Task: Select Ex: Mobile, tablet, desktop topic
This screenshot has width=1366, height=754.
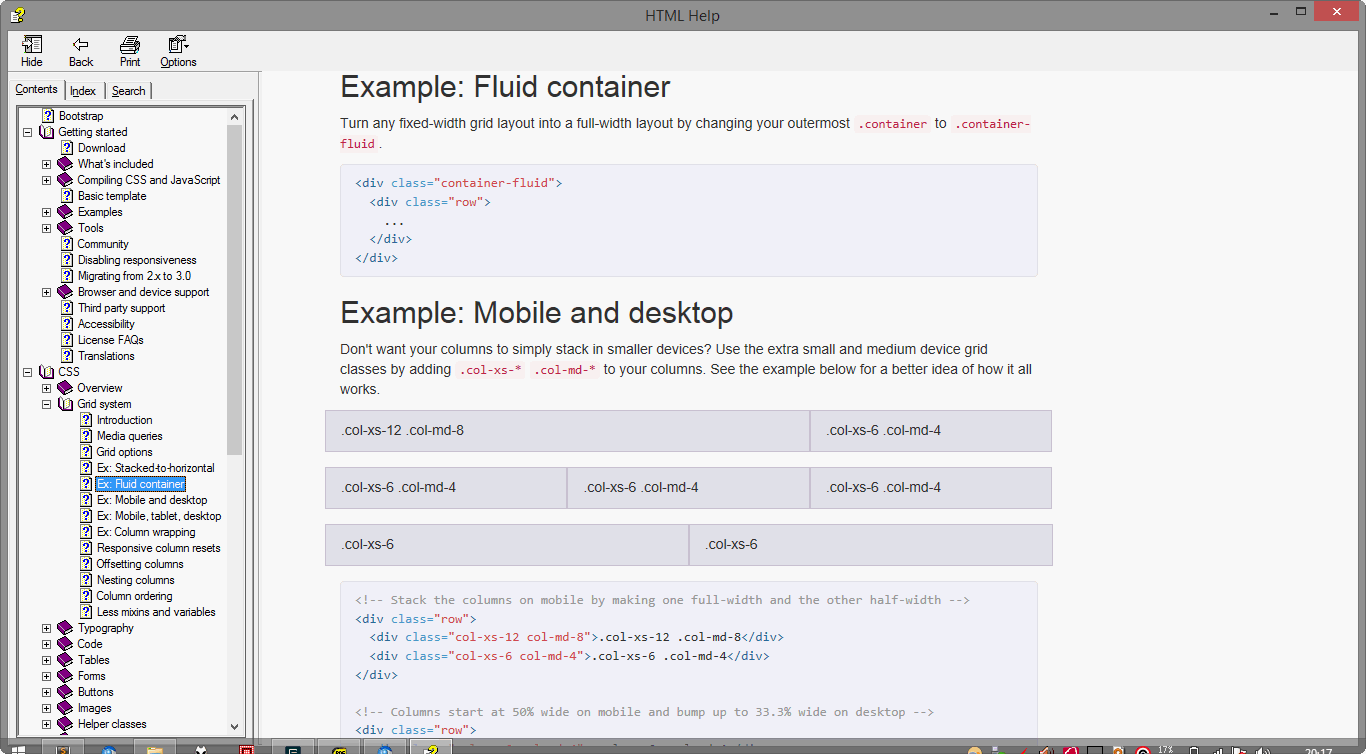Action: (159, 516)
